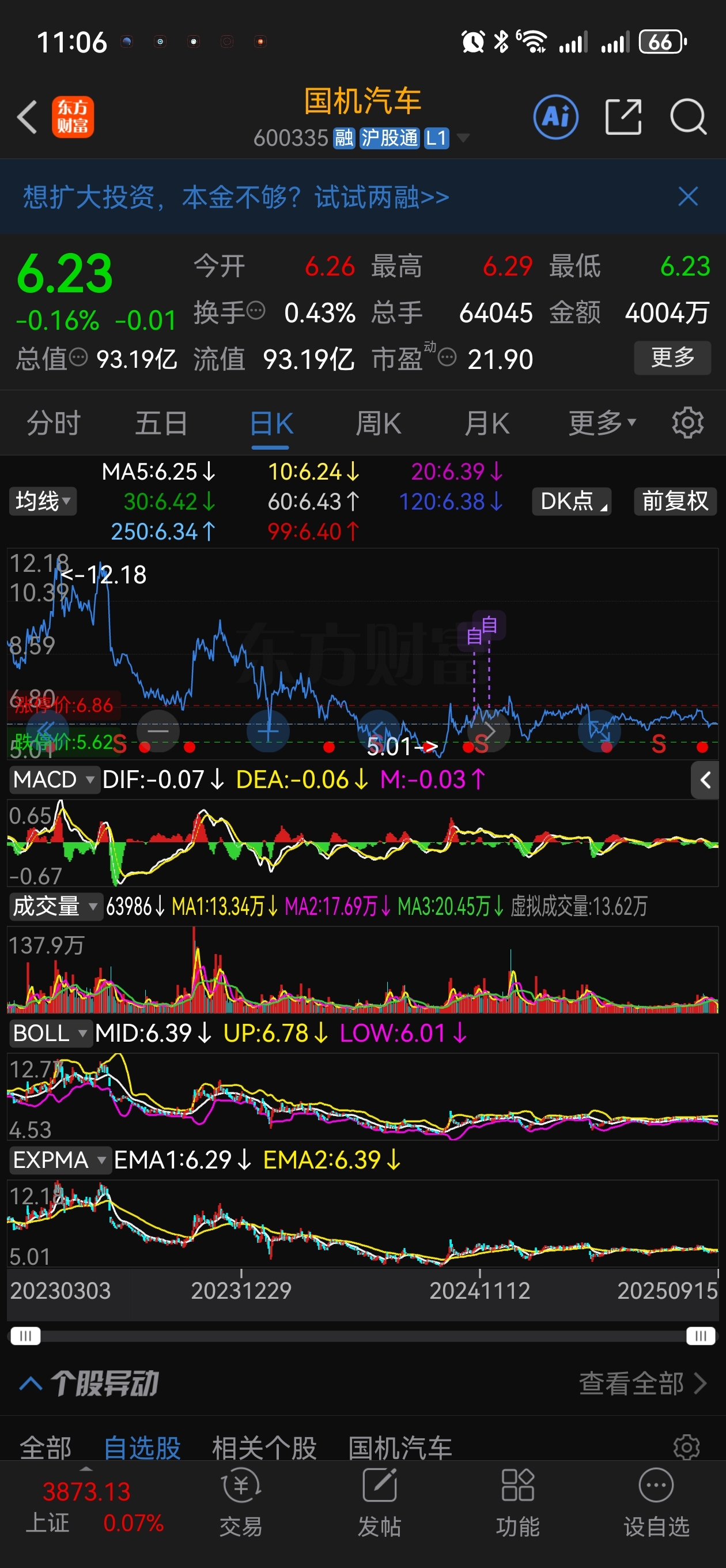This screenshot has width=726, height=1568.
Task: Tap the info icon beside 总值
Action: pos(78,357)
